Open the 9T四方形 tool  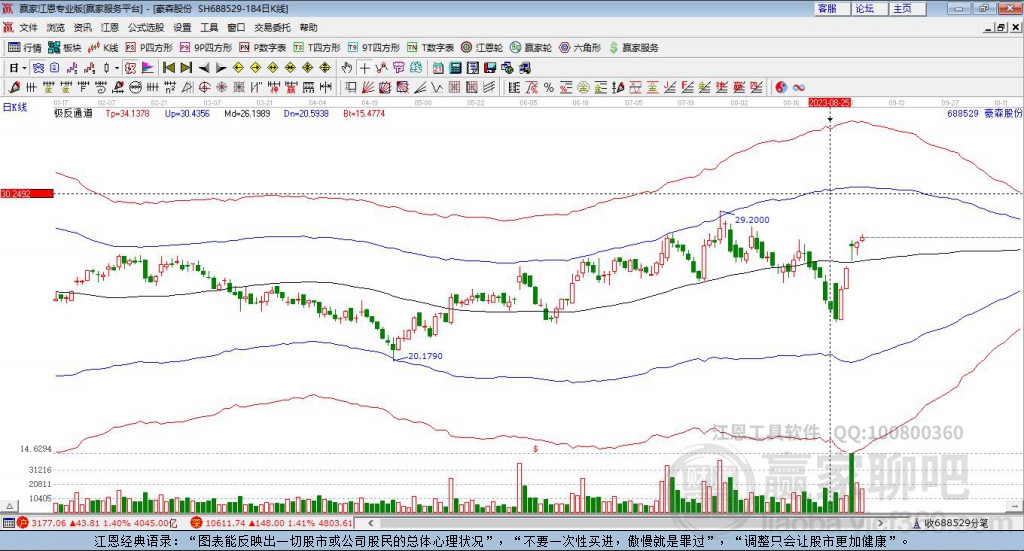pyautogui.click(x=374, y=48)
